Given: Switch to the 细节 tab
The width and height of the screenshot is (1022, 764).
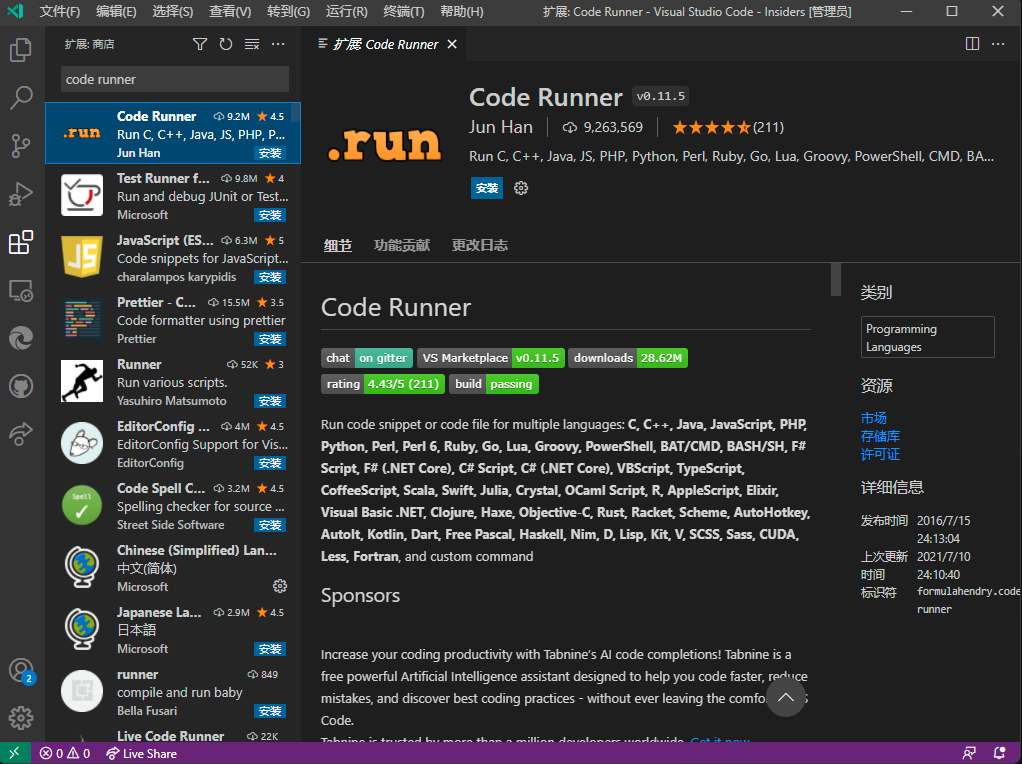Looking at the screenshot, I should 338,245.
